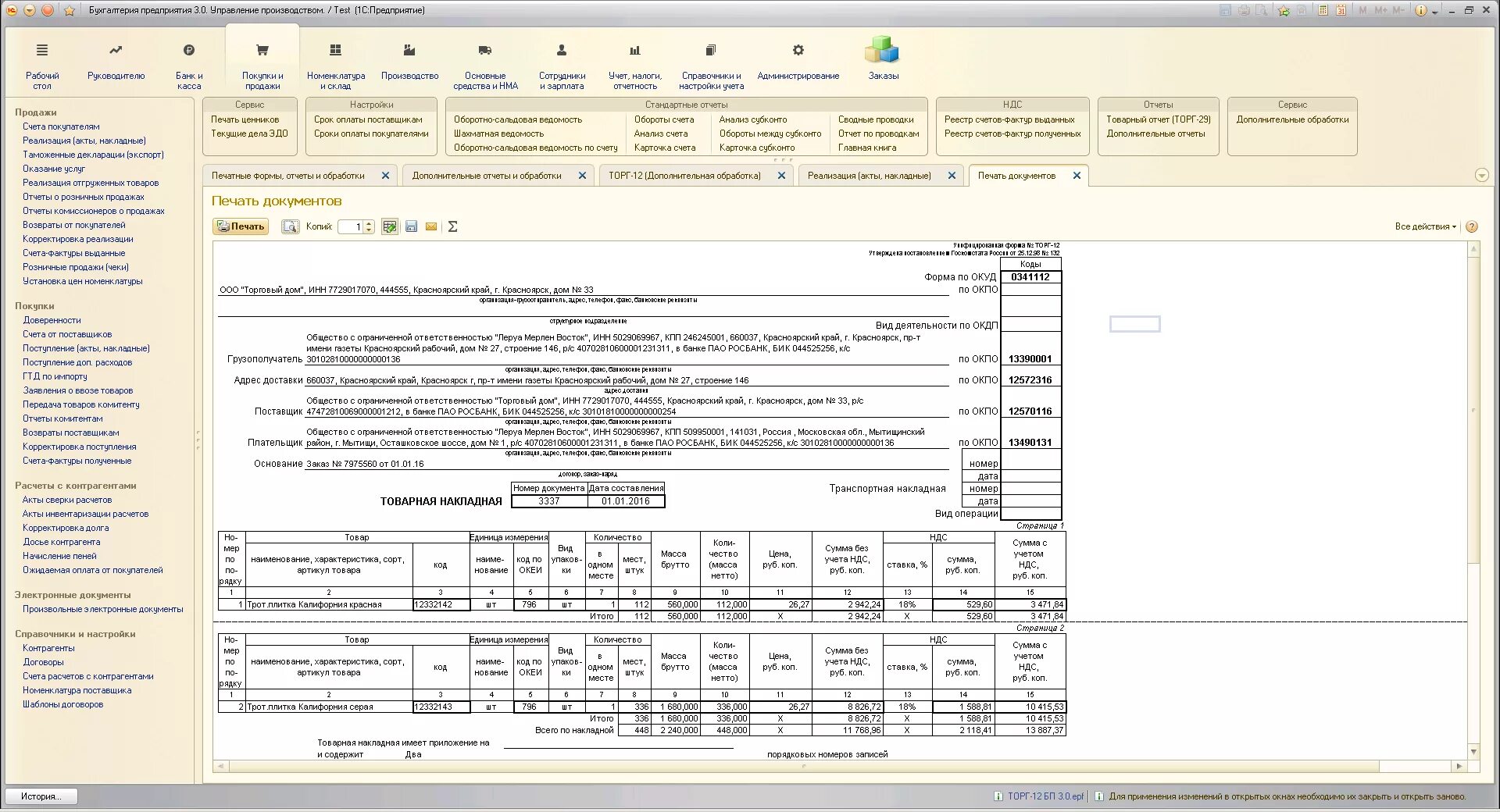1500x812 pixels.
Task: Open Товарный отчет (ТОРГ-29)
Action: 1158,119
